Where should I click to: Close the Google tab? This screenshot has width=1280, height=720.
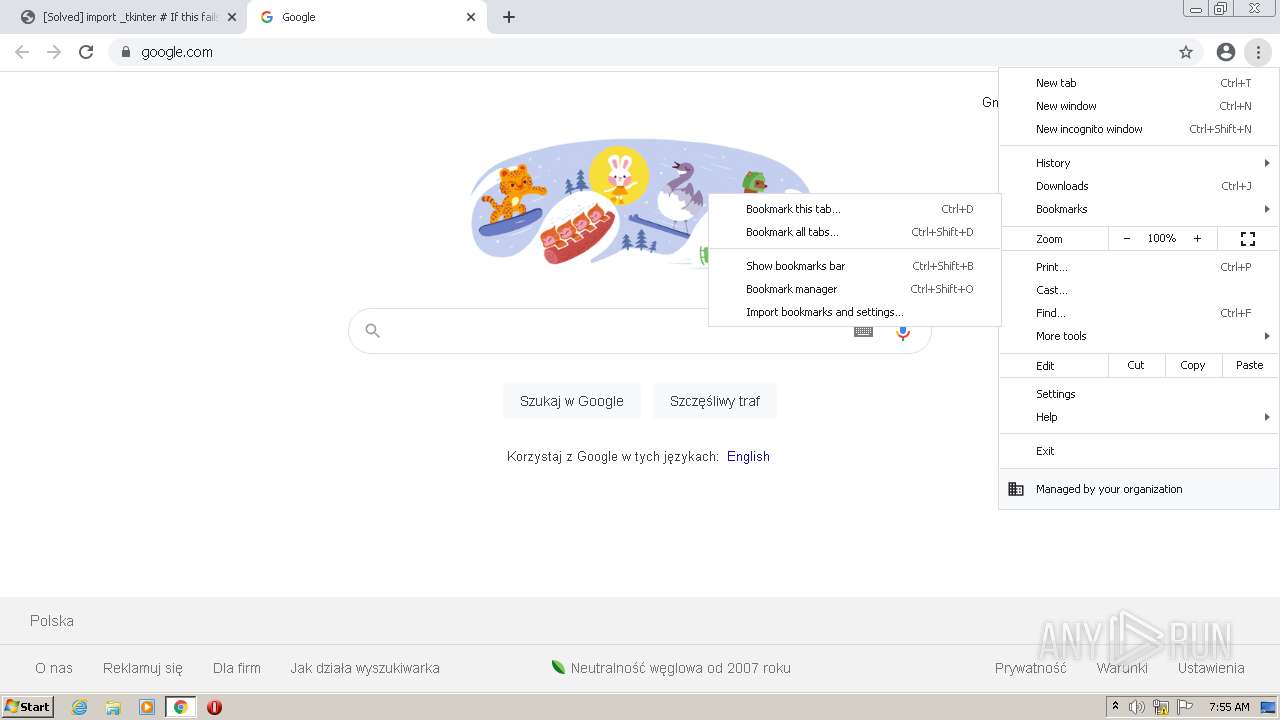coord(471,17)
